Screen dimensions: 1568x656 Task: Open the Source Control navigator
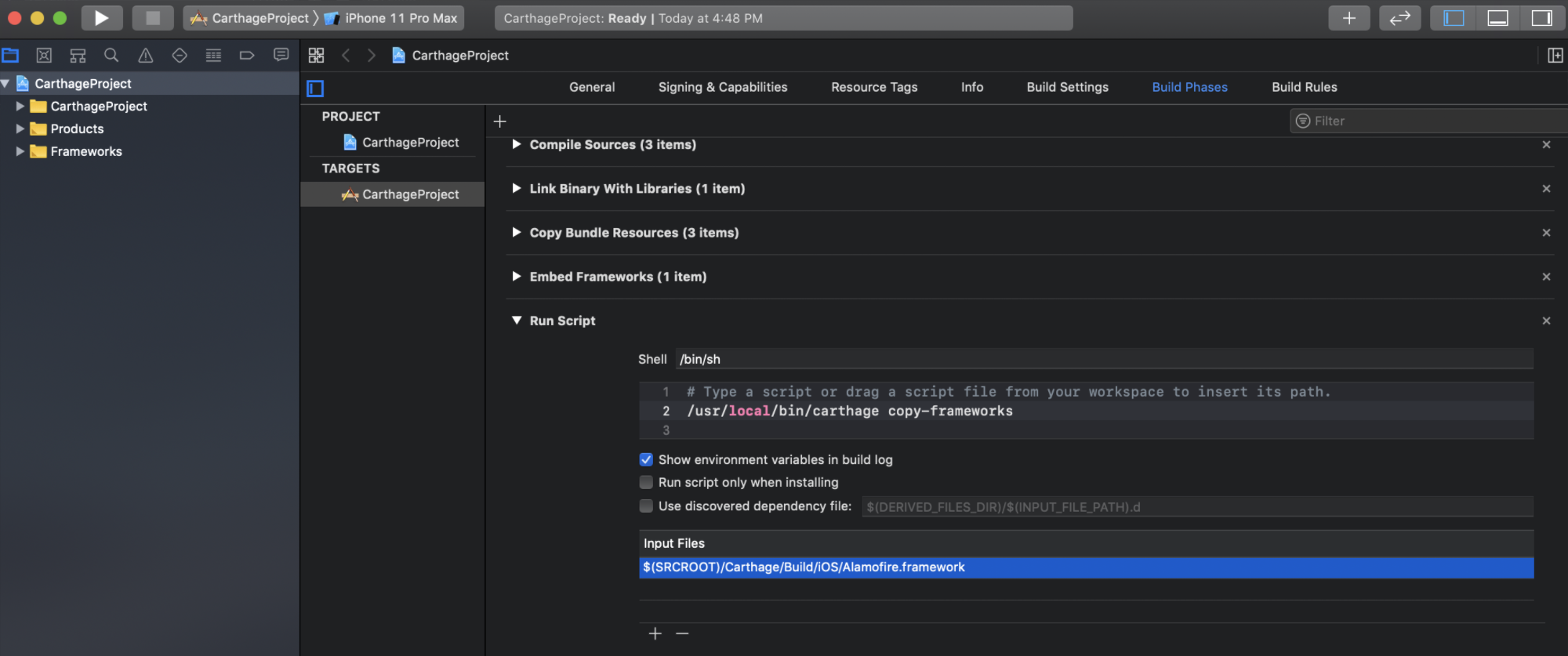point(44,55)
